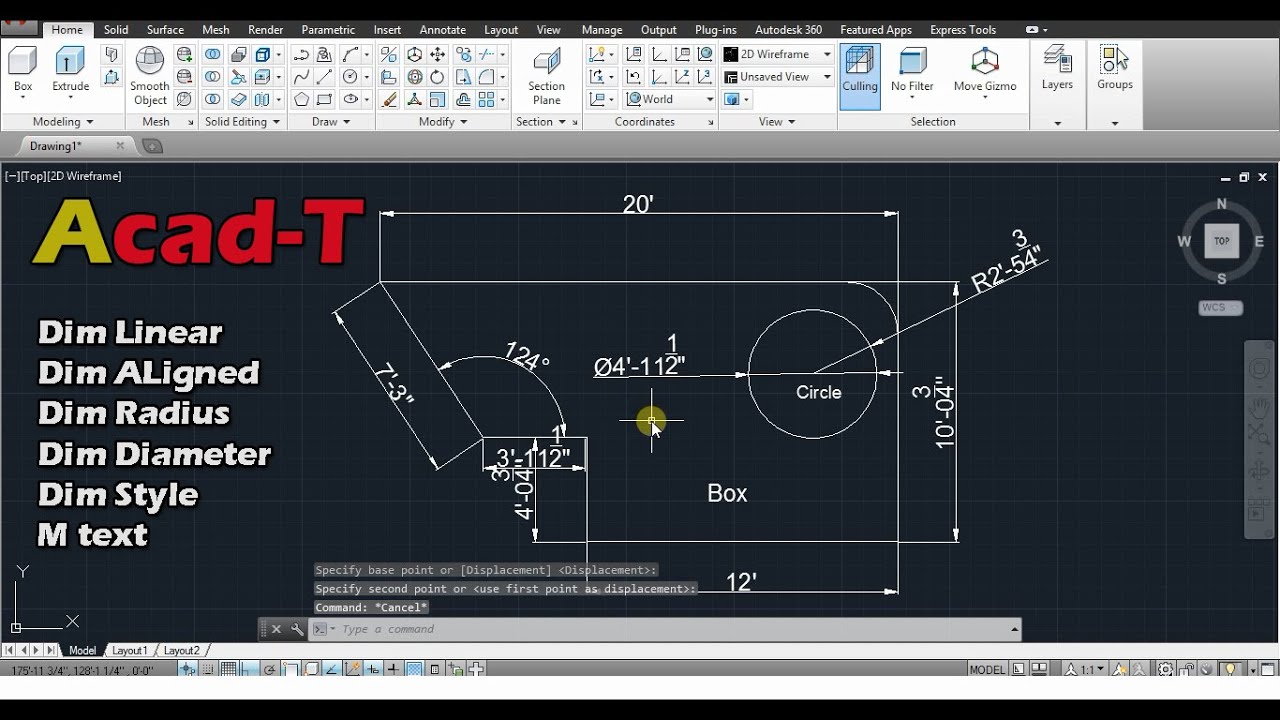Click the WCS button under ViewCube
The height and width of the screenshot is (720, 1280).
point(1220,307)
